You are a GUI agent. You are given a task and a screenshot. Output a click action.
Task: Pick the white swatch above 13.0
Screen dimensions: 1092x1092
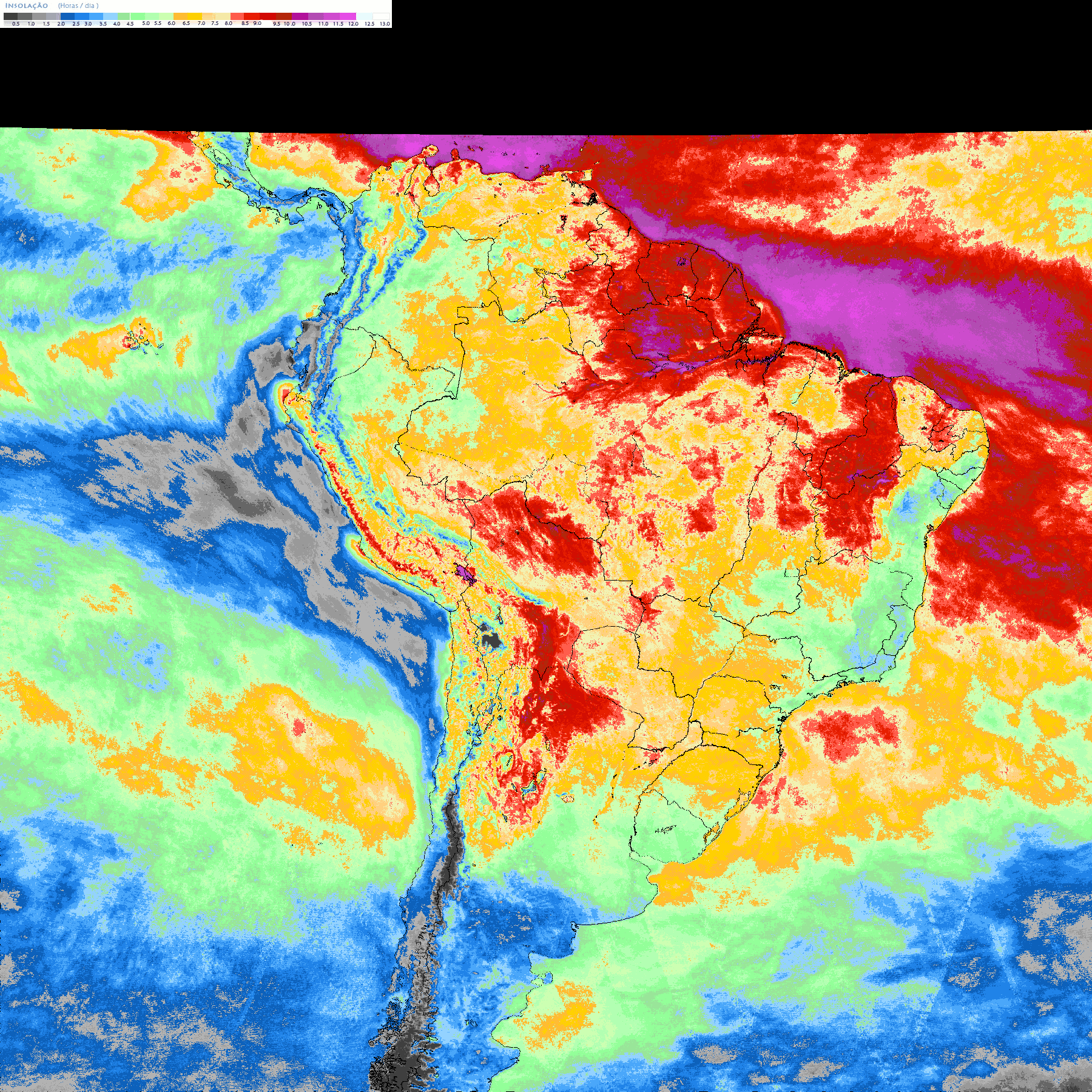pos(381,16)
